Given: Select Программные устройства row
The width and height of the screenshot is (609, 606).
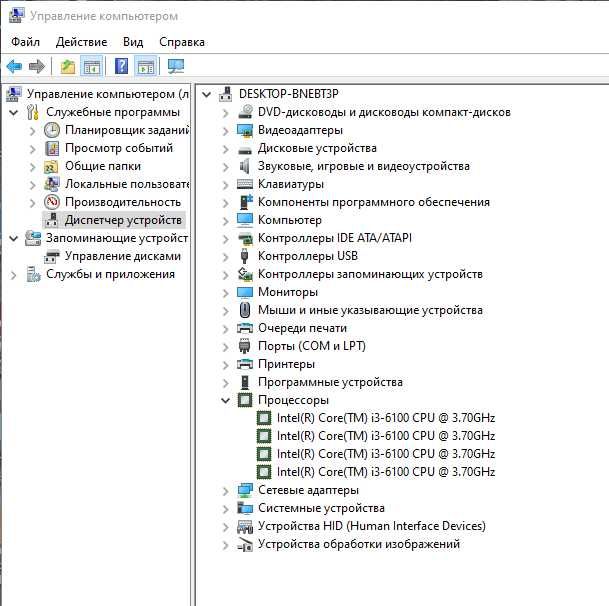Looking at the screenshot, I should [330, 382].
